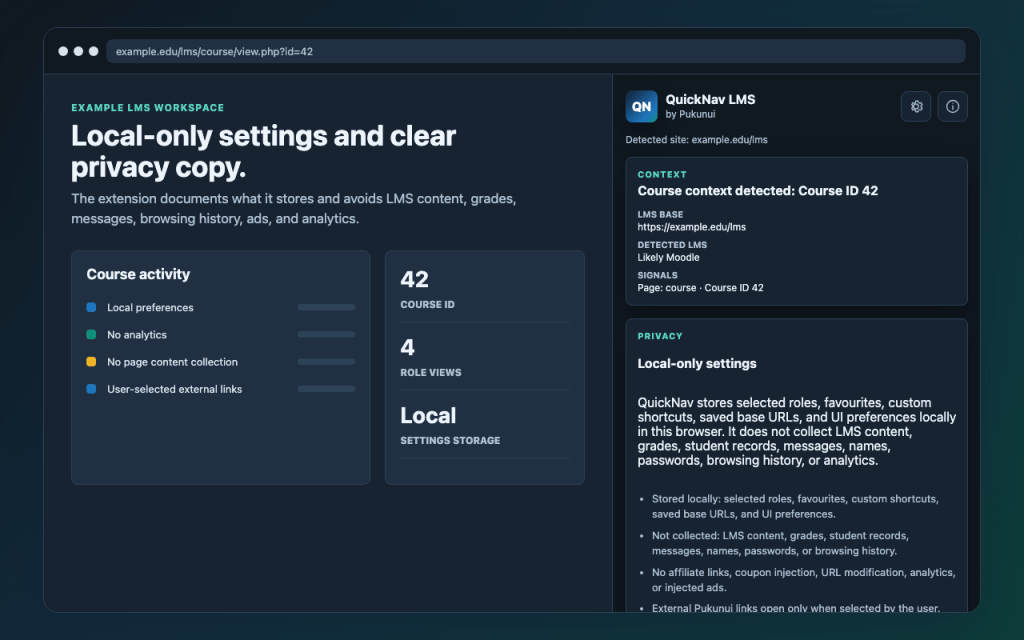Click the 'LMS BASE' field label
This screenshot has height=640, width=1024.
[x=660, y=214]
